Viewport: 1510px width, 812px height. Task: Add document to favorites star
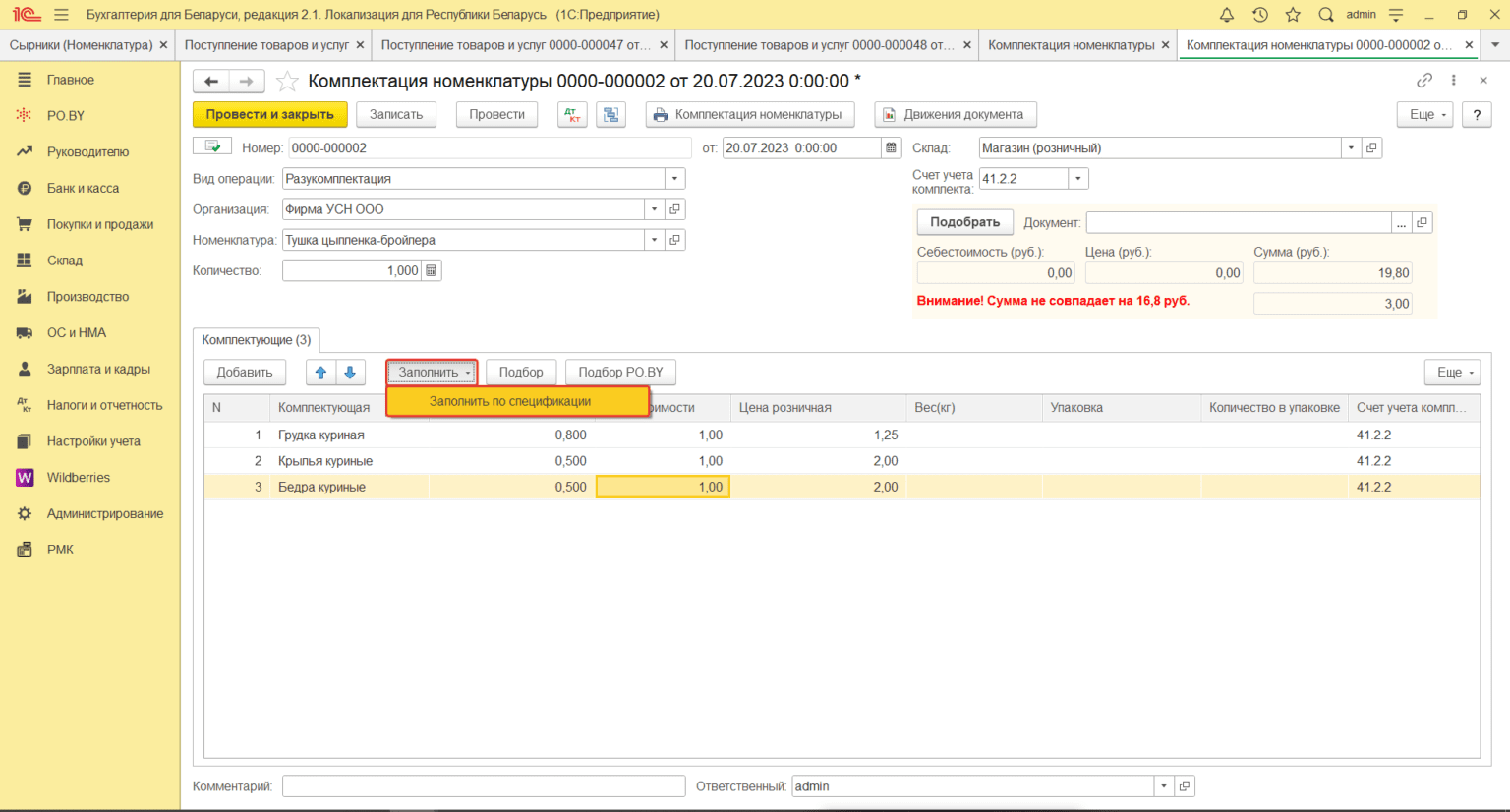(x=287, y=82)
